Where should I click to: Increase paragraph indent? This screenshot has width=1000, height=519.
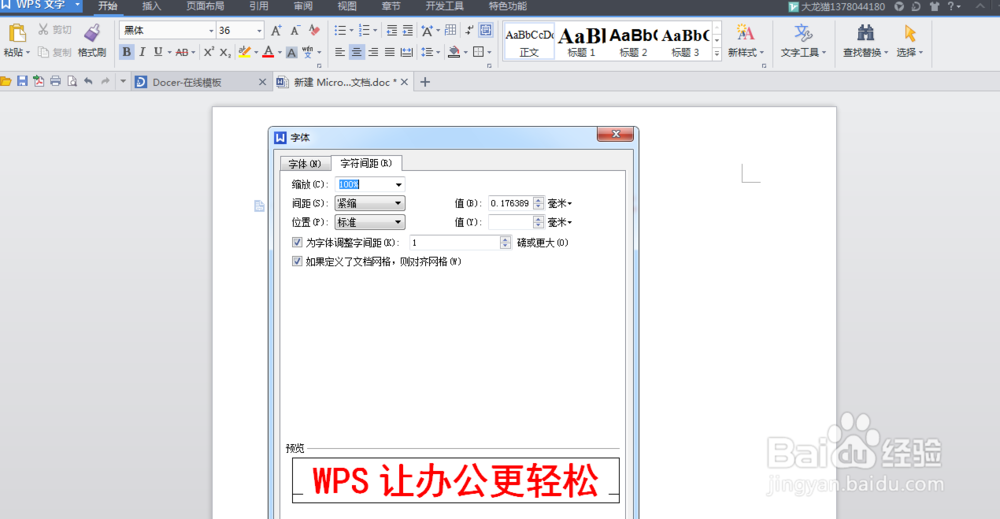coord(408,30)
